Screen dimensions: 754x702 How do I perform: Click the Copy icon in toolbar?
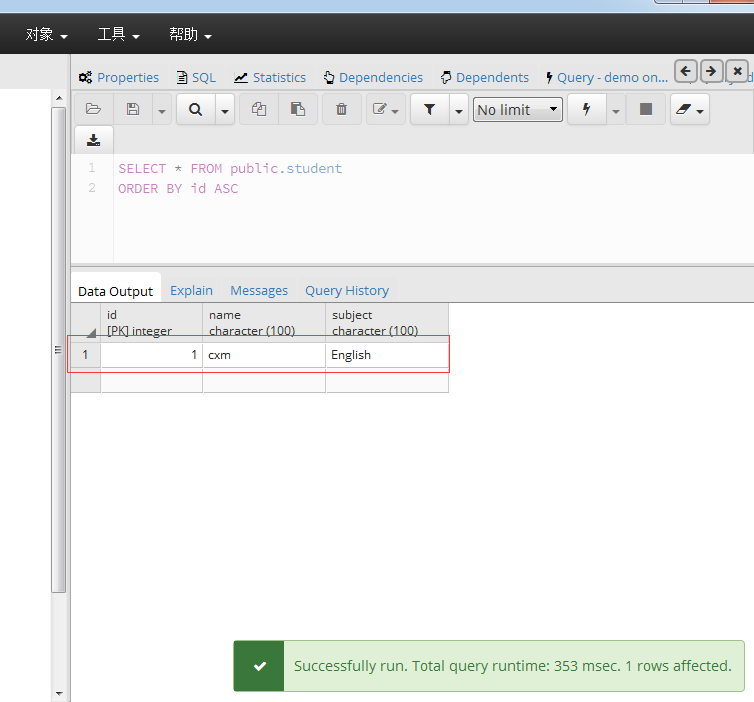tap(259, 110)
